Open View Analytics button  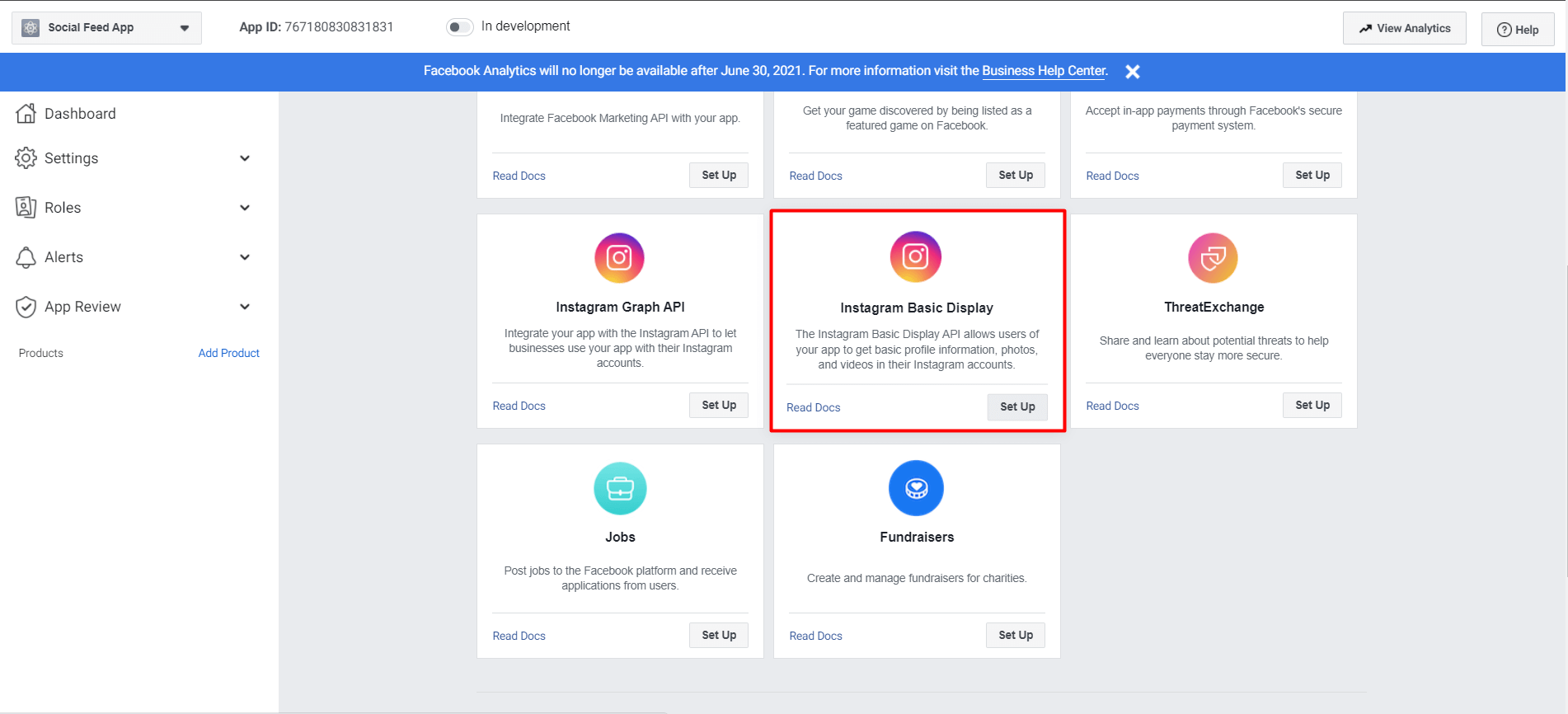(1404, 28)
